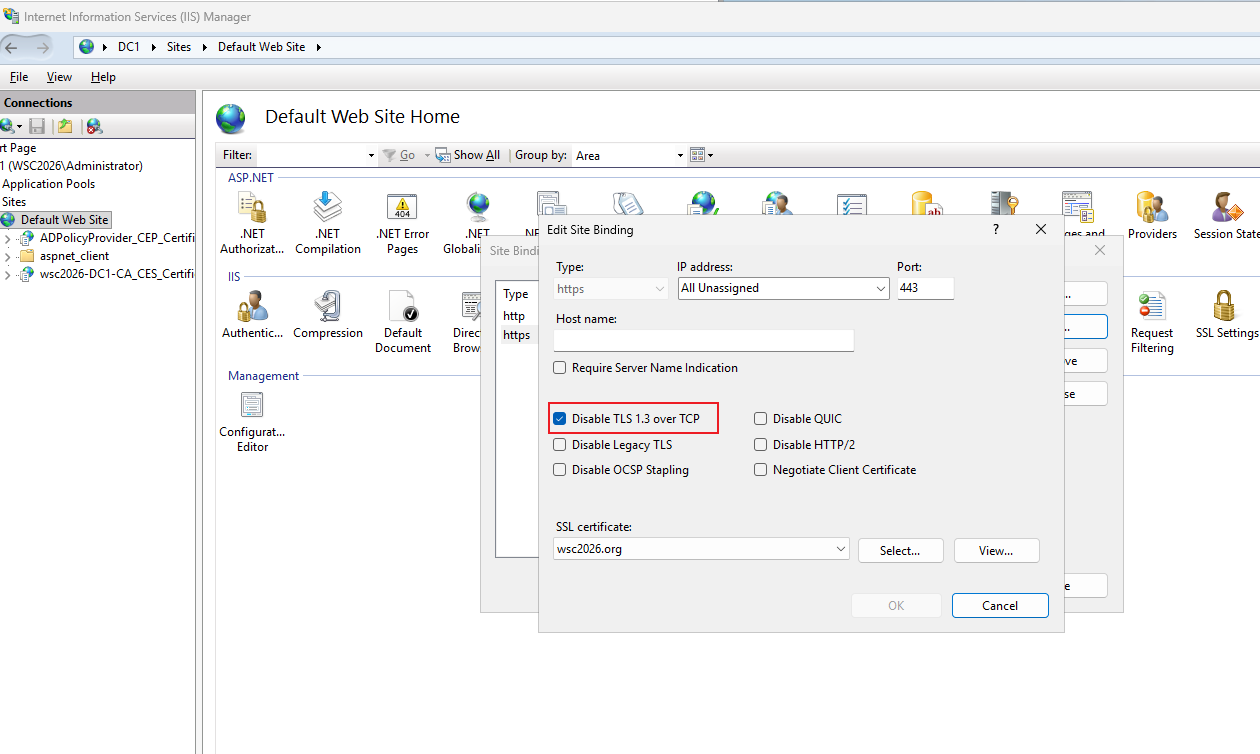
Task: Check the Disable HTTP/2 option
Action: point(761,445)
